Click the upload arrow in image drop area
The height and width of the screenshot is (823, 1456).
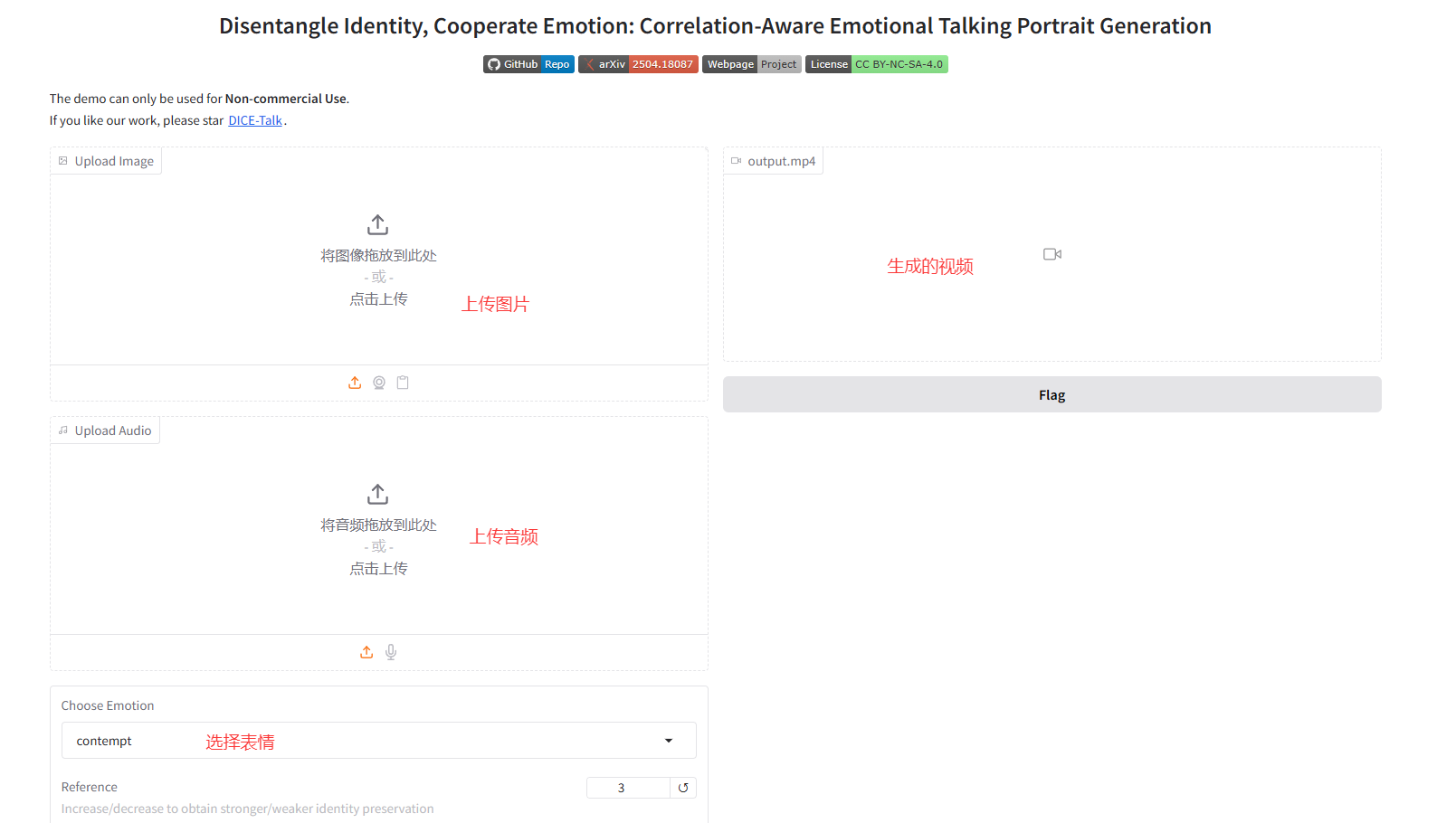coord(378,224)
